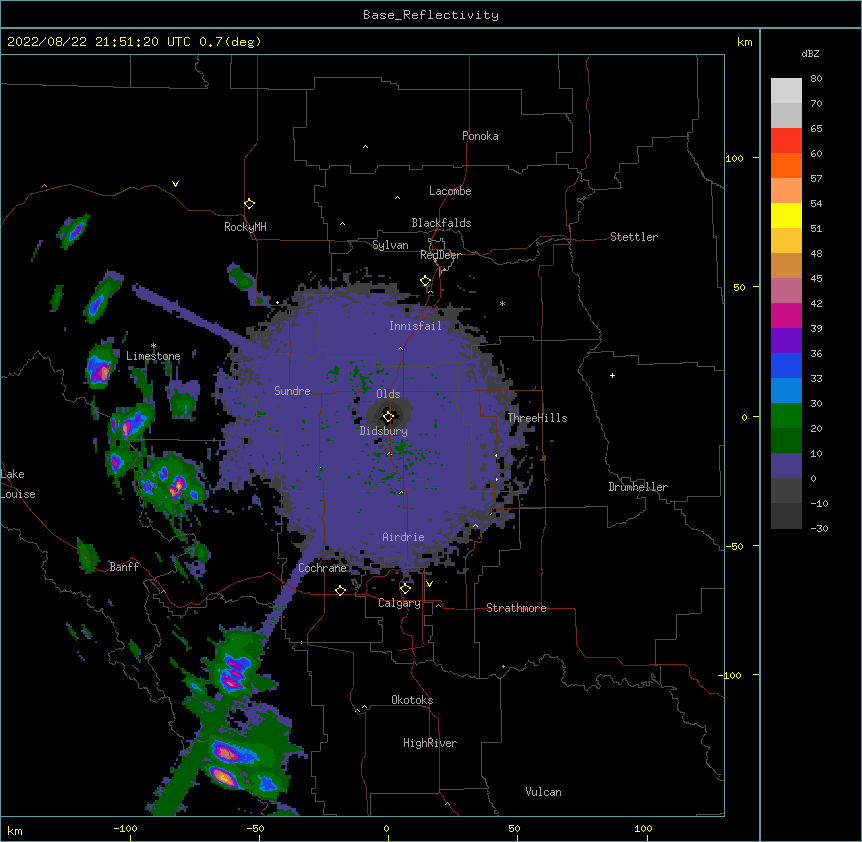Image resolution: width=862 pixels, height=842 pixels.
Task: Pick the slate purple 0-10 dBZ legend swatch
Action: (x=786, y=466)
